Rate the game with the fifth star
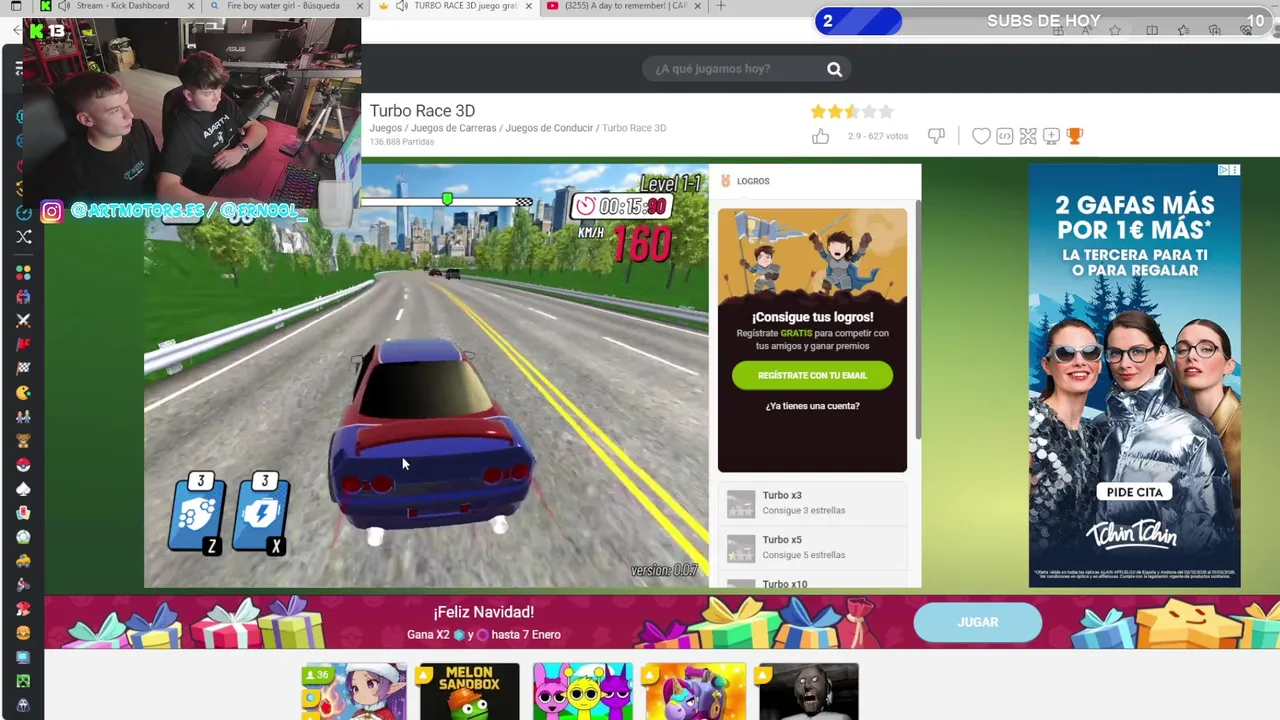 coord(885,112)
